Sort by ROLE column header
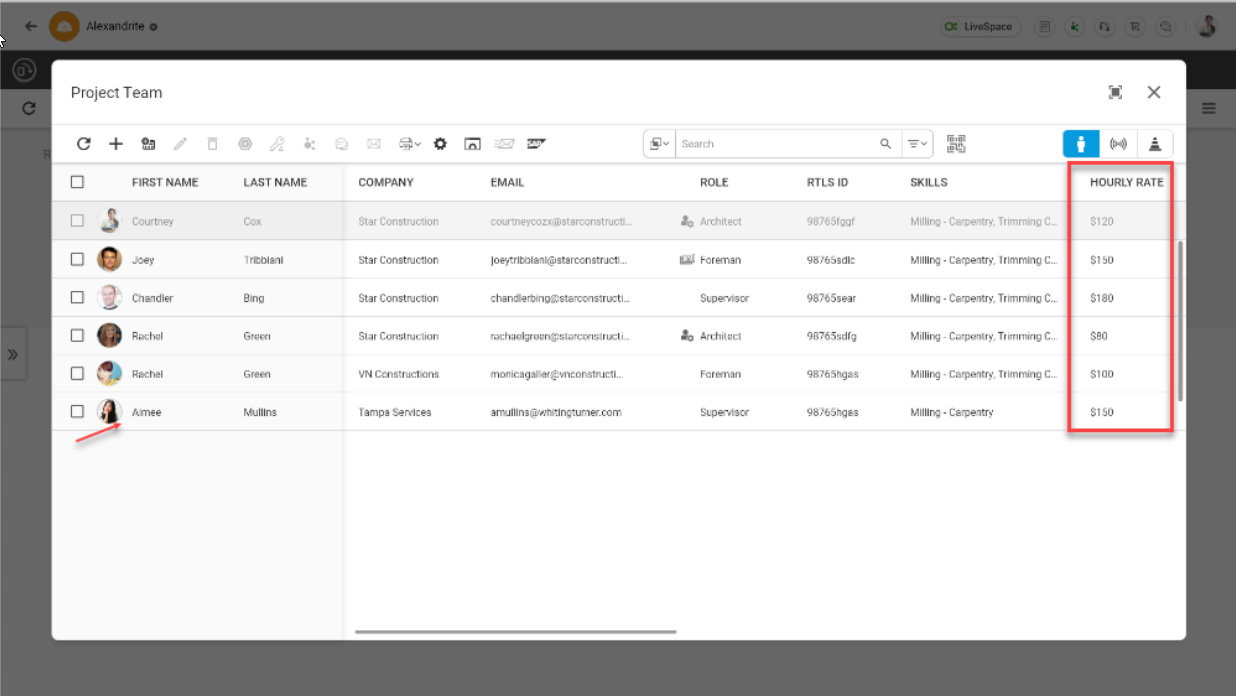The height and width of the screenshot is (696, 1236). point(714,183)
